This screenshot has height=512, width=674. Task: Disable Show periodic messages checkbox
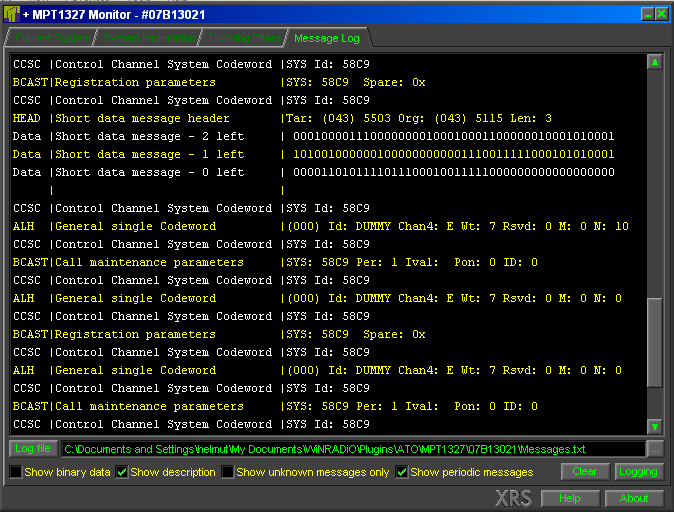pos(401,472)
